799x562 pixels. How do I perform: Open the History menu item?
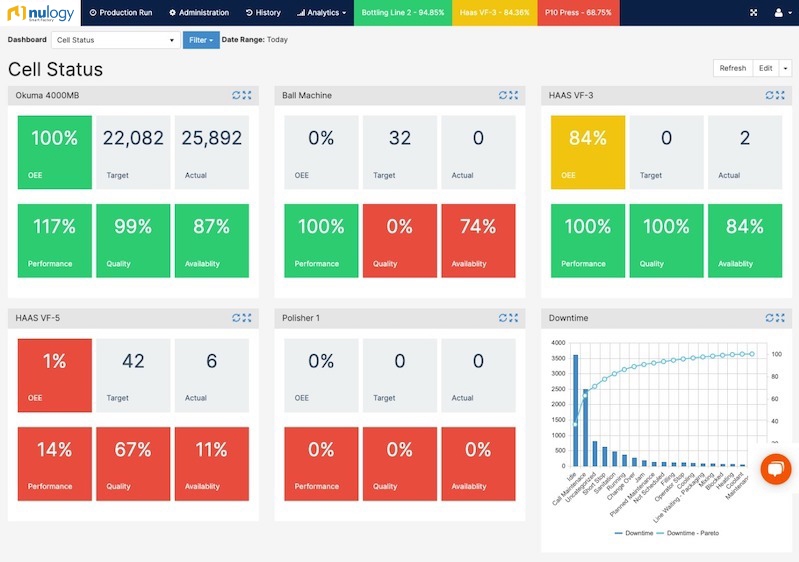pyautogui.click(x=263, y=13)
